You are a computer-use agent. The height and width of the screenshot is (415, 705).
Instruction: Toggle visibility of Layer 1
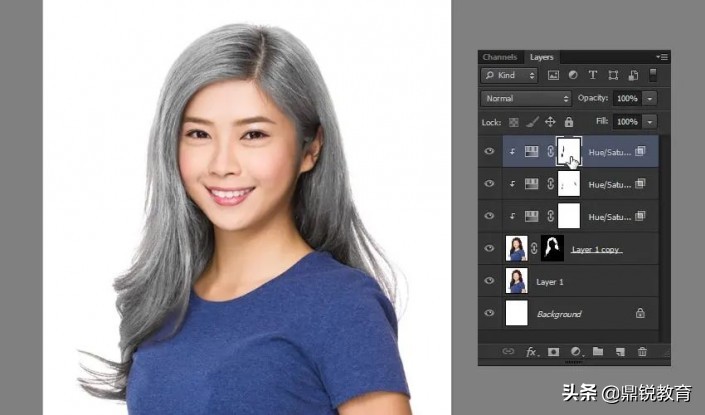(x=490, y=281)
